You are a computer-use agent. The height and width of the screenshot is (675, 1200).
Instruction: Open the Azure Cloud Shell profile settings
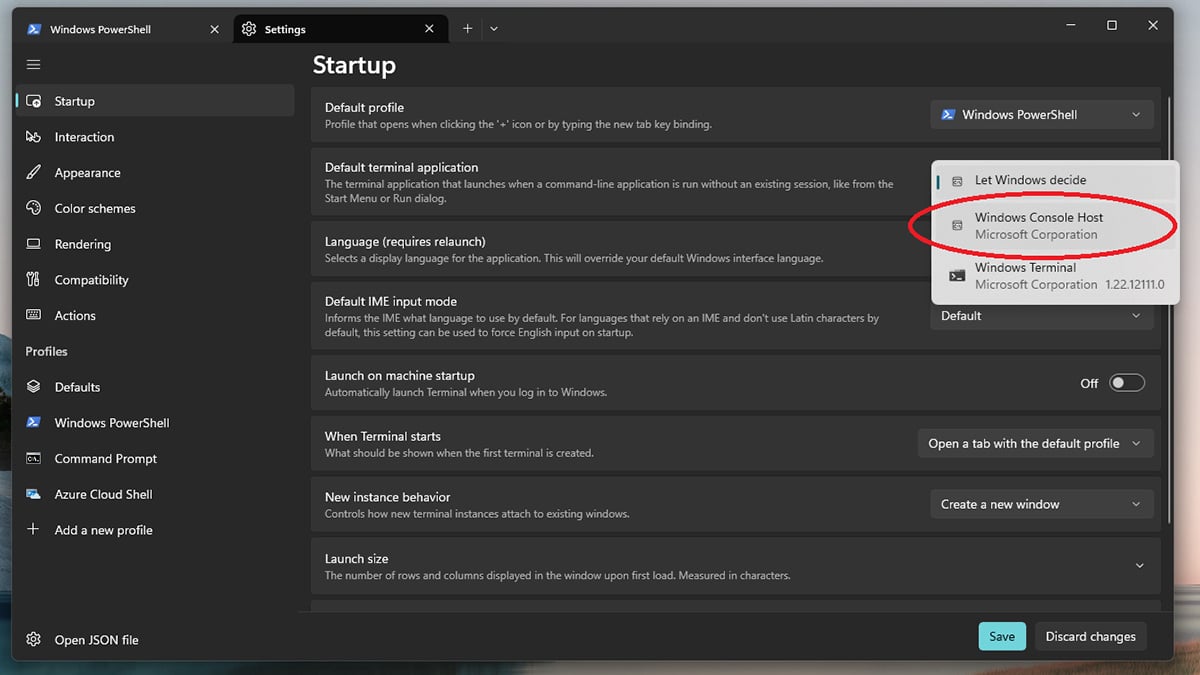[x=155, y=494]
